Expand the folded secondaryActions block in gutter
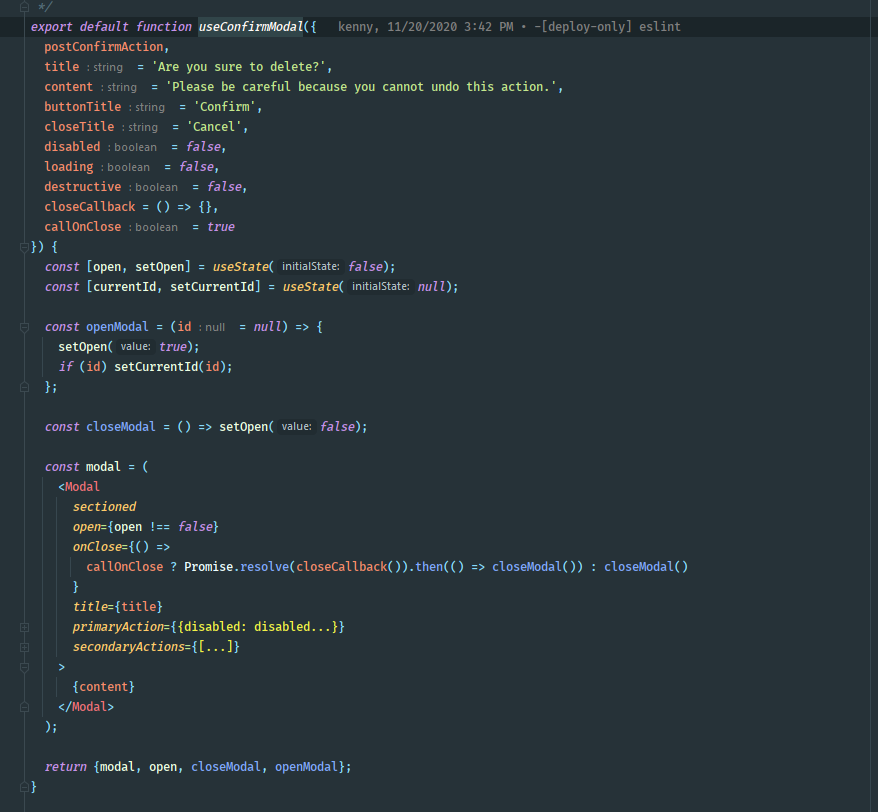The width and height of the screenshot is (878, 812). point(22,647)
